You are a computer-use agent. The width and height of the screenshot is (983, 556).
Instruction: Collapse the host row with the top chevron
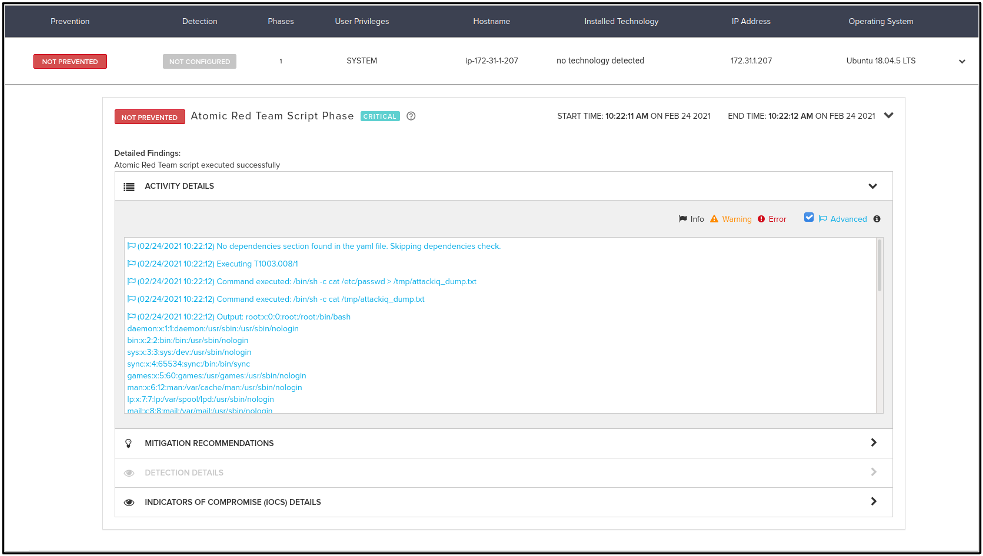pos(962,61)
